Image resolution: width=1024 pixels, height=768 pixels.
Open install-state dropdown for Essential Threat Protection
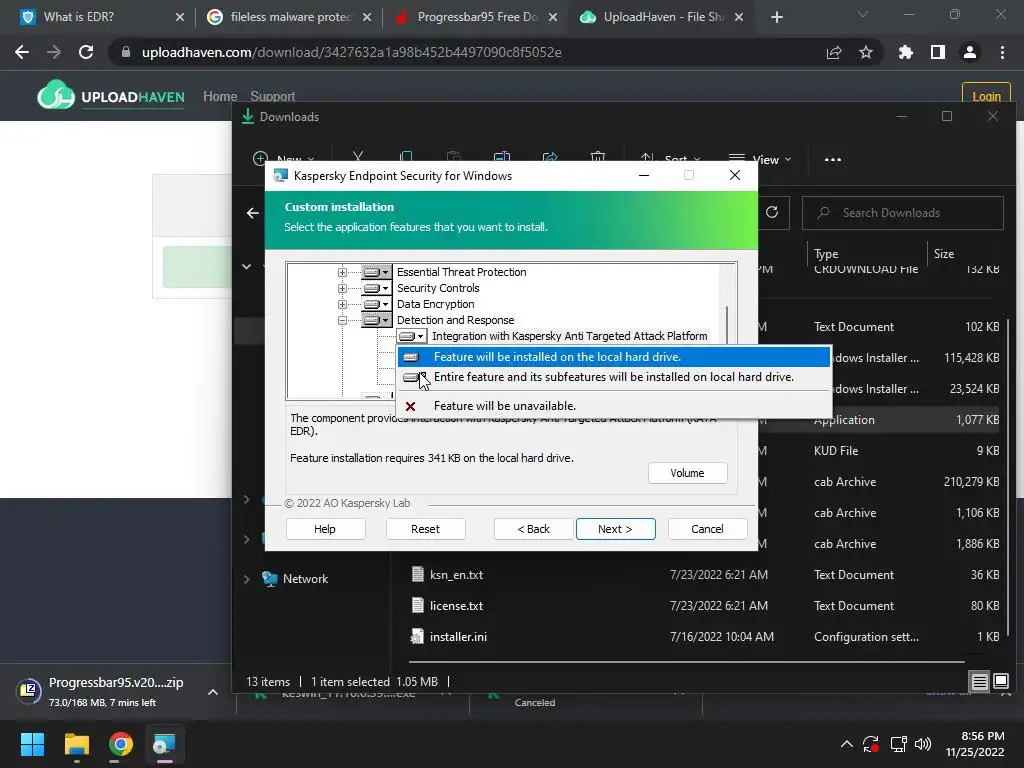pyautogui.click(x=376, y=272)
